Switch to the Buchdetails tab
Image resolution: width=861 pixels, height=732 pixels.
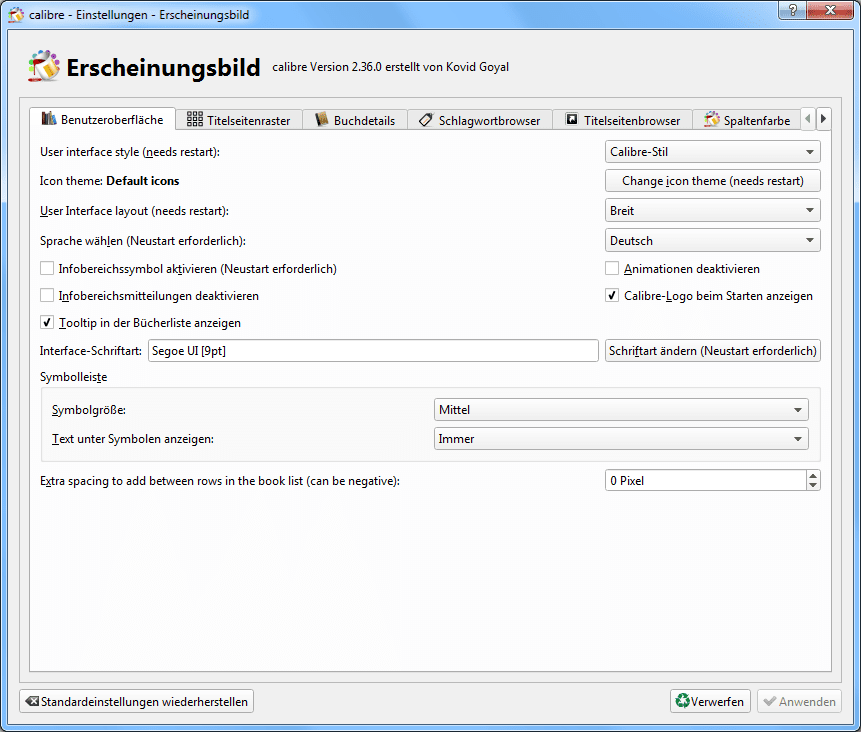pyautogui.click(x=355, y=120)
